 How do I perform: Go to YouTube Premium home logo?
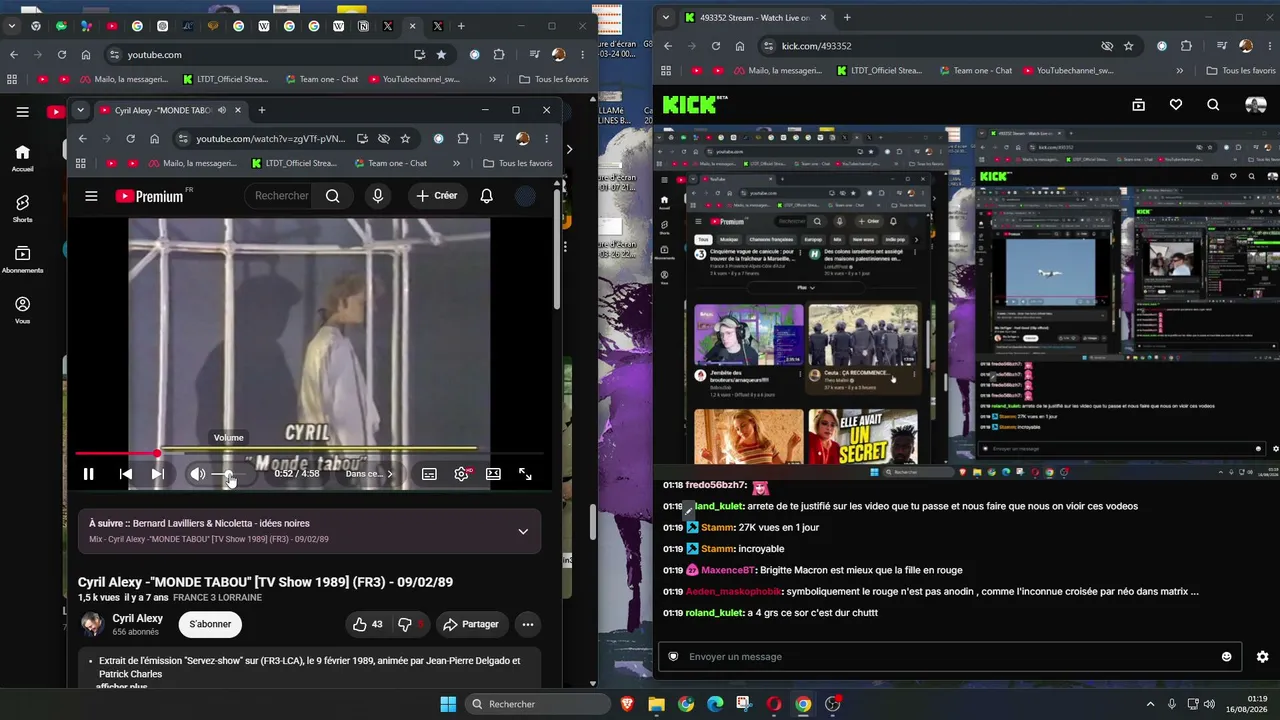click(x=151, y=196)
